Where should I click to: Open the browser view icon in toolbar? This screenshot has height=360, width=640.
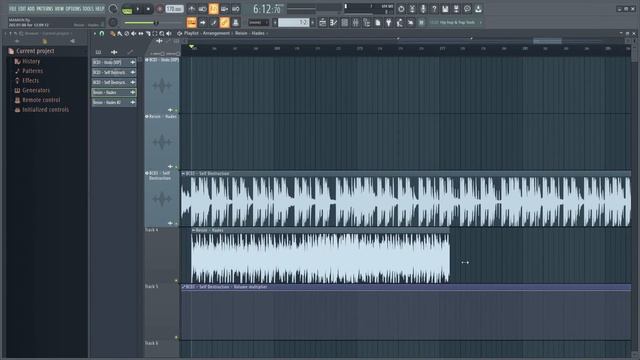coord(367,22)
